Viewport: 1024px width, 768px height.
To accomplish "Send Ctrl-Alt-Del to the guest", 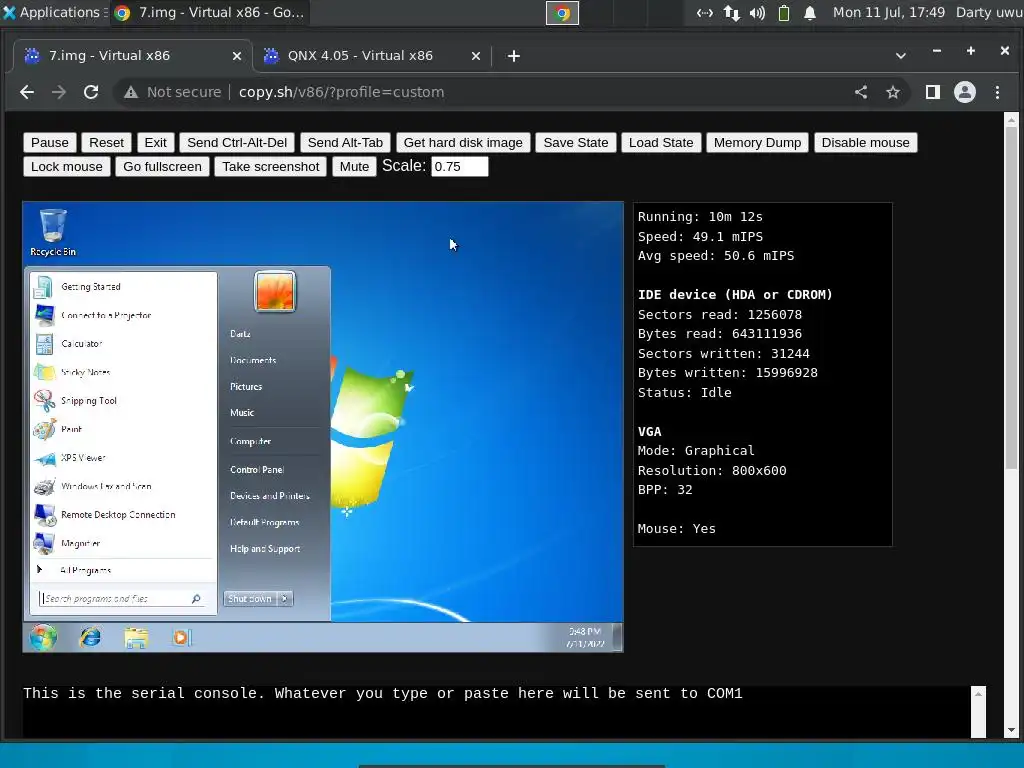I will [x=237, y=142].
